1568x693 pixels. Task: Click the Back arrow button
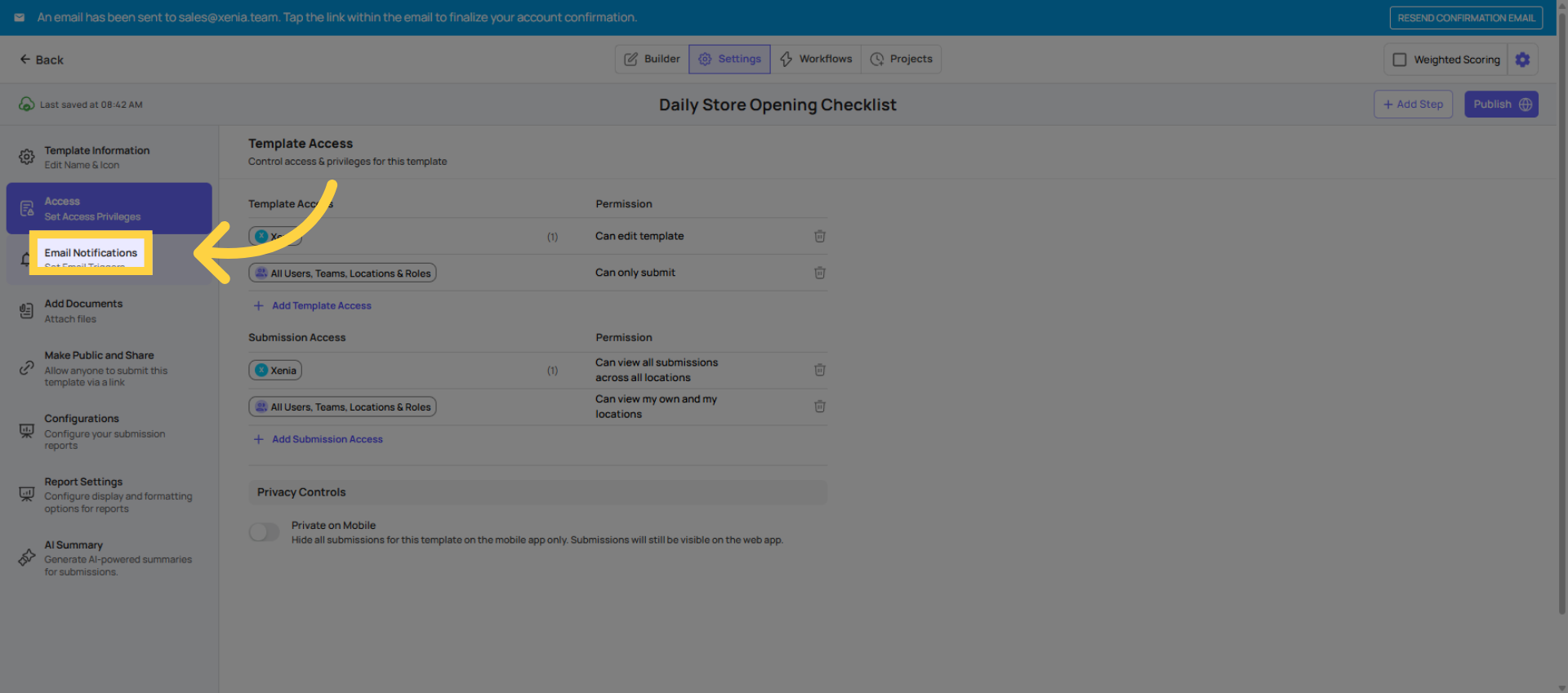click(x=41, y=60)
